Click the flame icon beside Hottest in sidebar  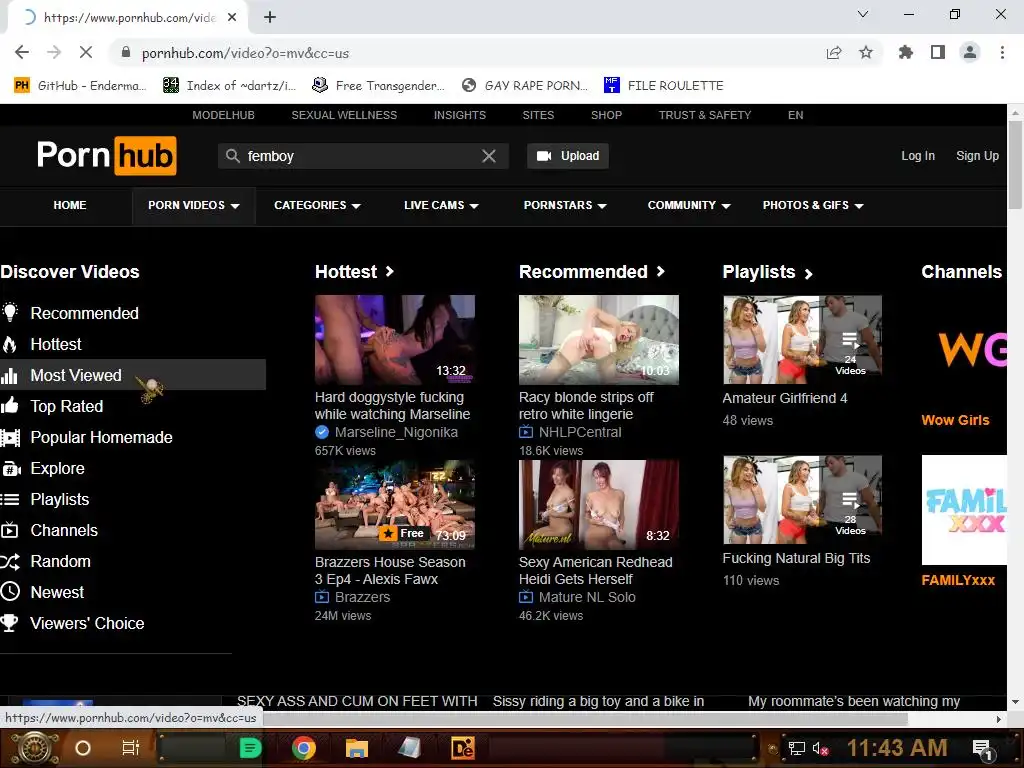coord(10,344)
